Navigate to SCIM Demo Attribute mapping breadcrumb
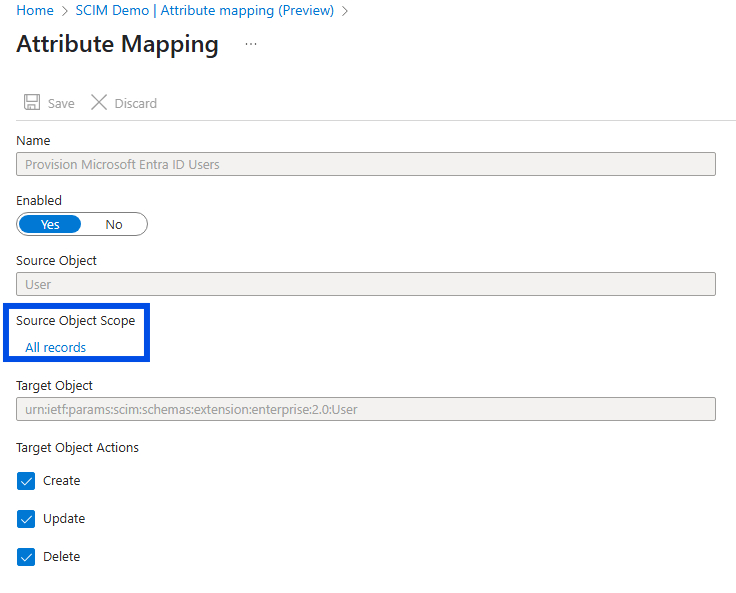The width and height of the screenshot is (736, 593). coord(205,11)
